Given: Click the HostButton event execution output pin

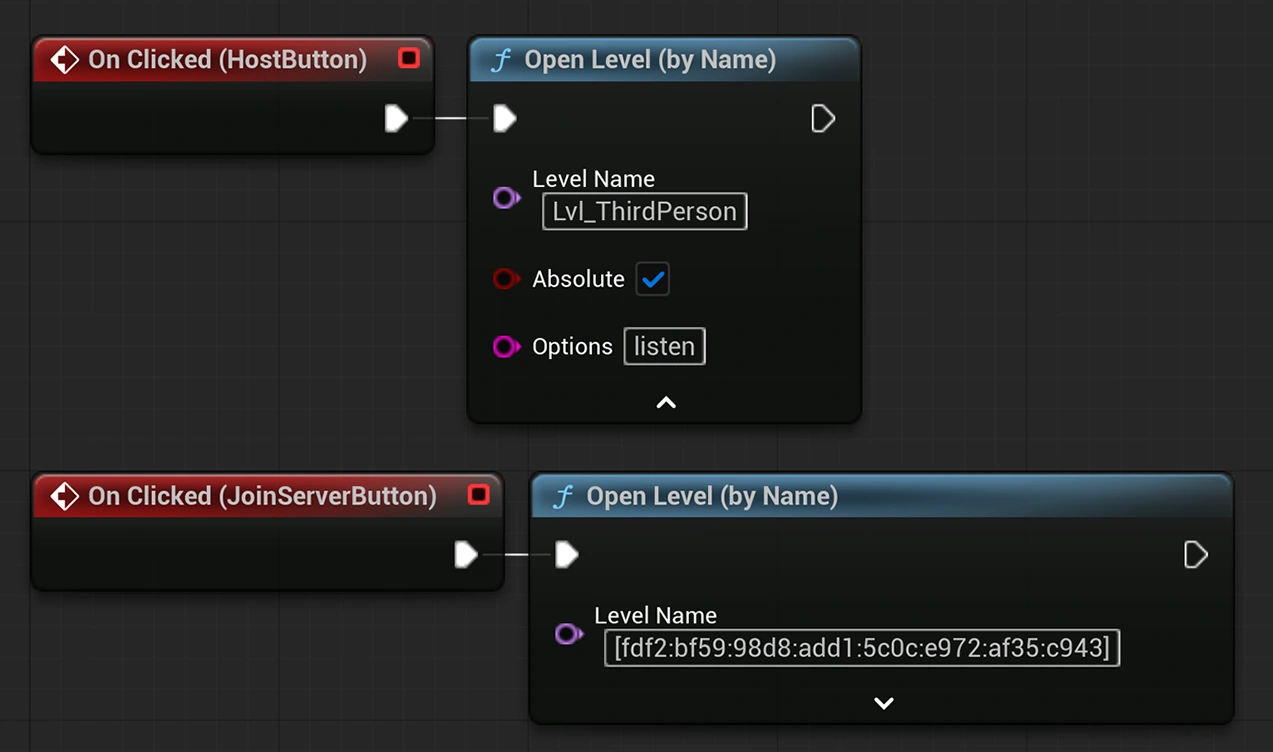Looking at the screenshot, I should pos(396,119).
